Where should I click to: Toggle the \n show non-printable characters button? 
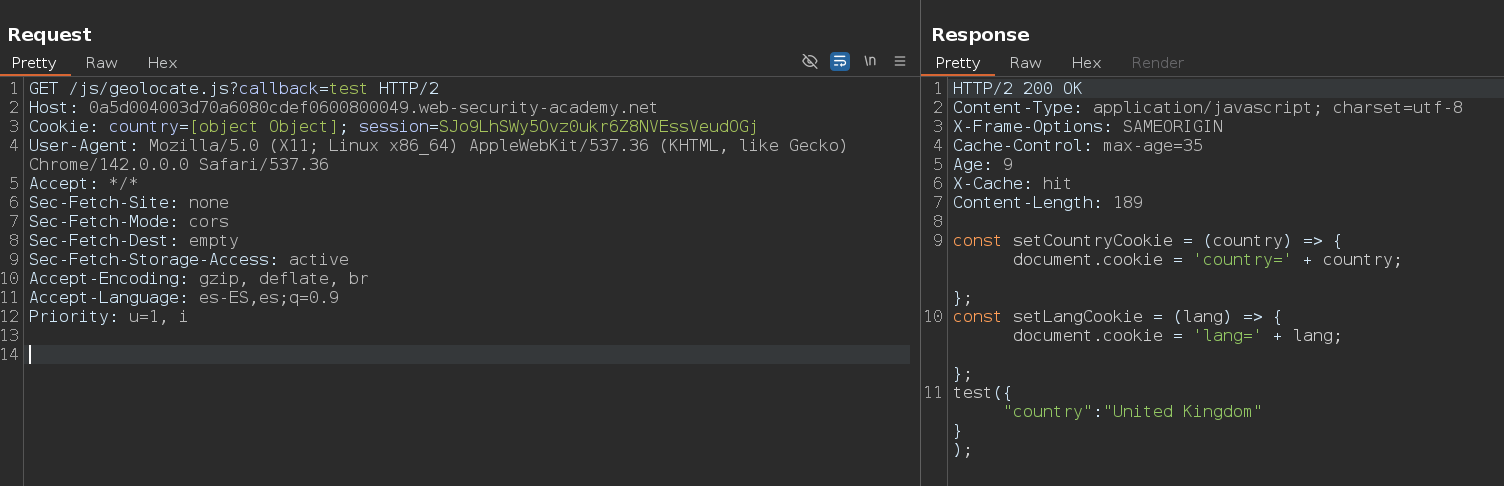click(870, 62)
